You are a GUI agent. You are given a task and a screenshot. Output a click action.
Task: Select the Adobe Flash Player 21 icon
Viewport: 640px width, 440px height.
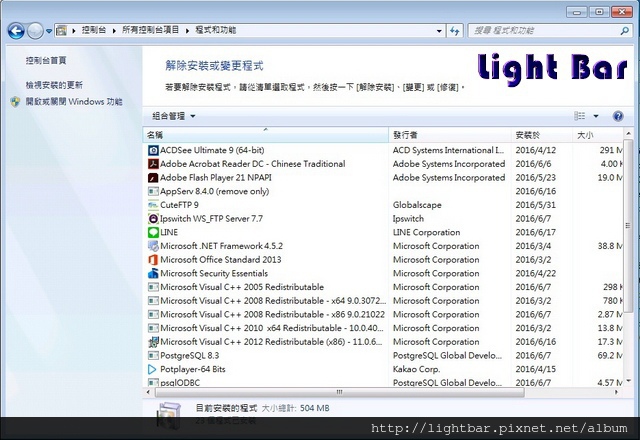[153, 178]
